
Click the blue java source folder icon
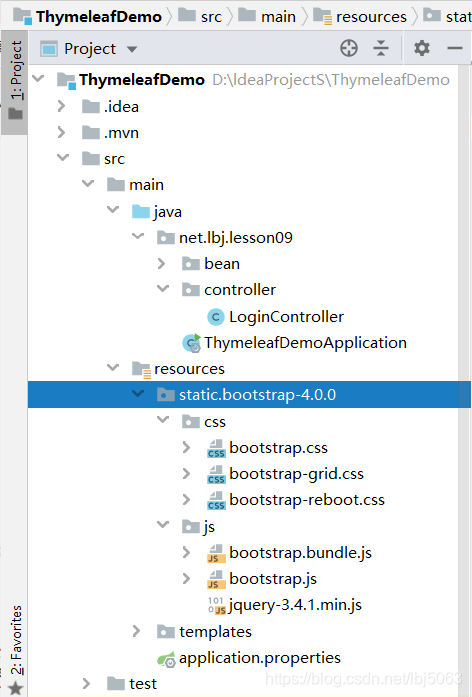[x=141, y=211]
